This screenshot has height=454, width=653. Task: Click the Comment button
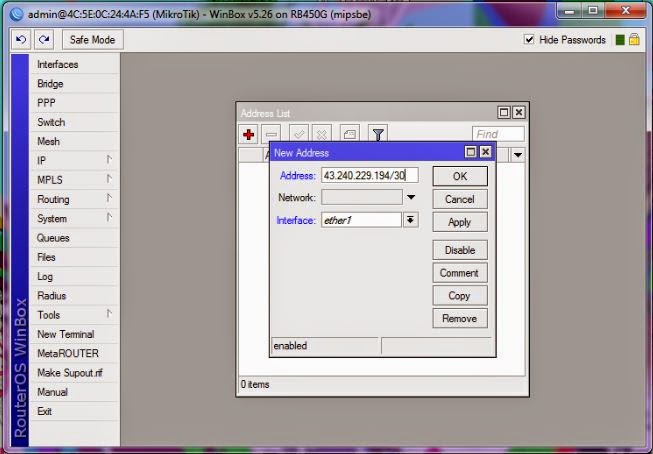coord(460,273)
